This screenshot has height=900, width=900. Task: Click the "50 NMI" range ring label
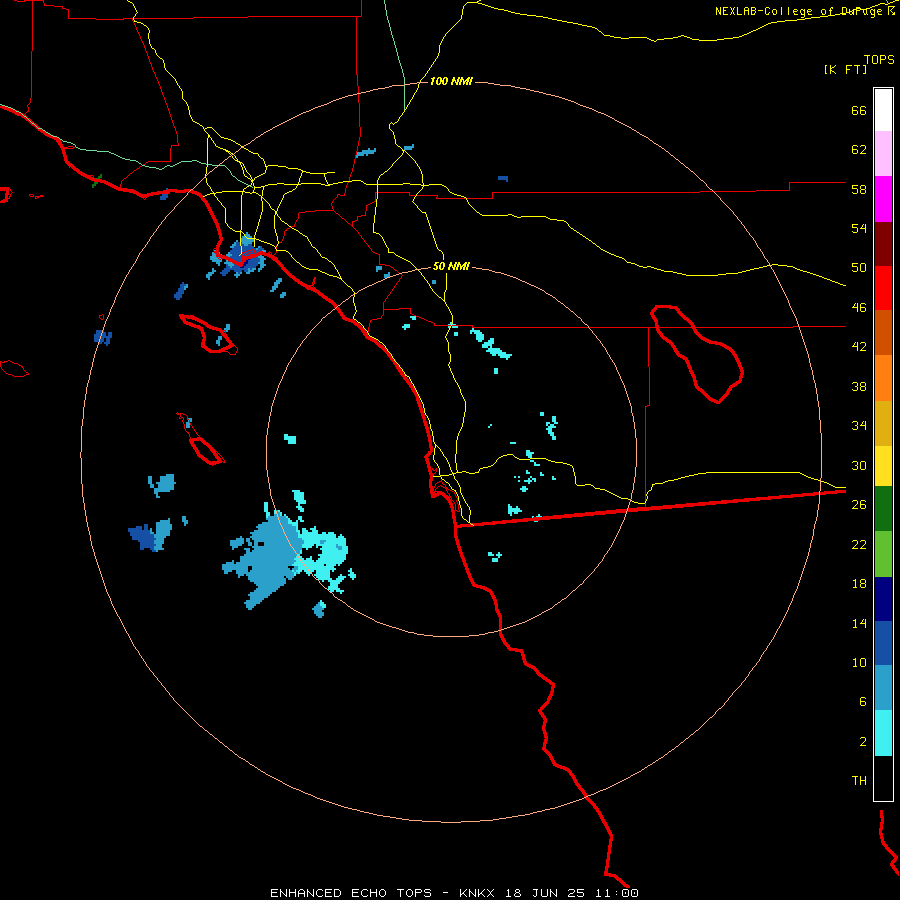[x=451, y=266]
